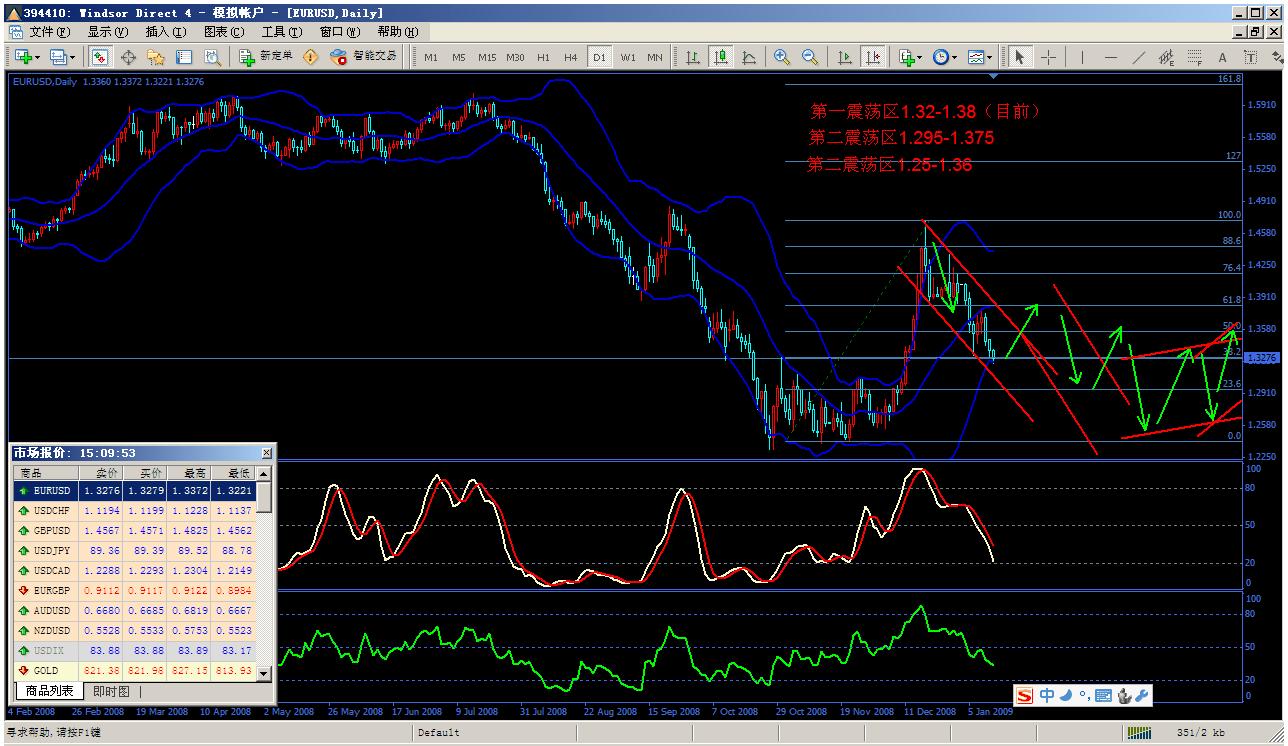
Task: Expand the profiles dropdown arrow
Action: click(72, 57)
